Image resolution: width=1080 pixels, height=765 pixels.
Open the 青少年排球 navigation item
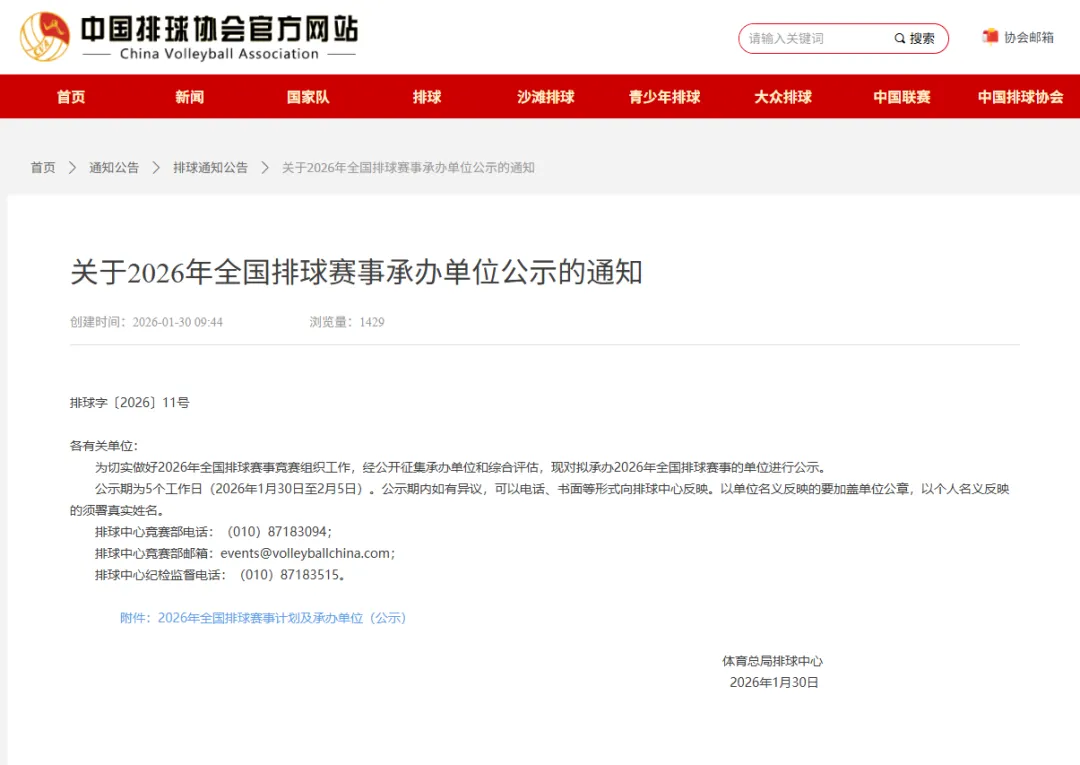tap(665, 97)
